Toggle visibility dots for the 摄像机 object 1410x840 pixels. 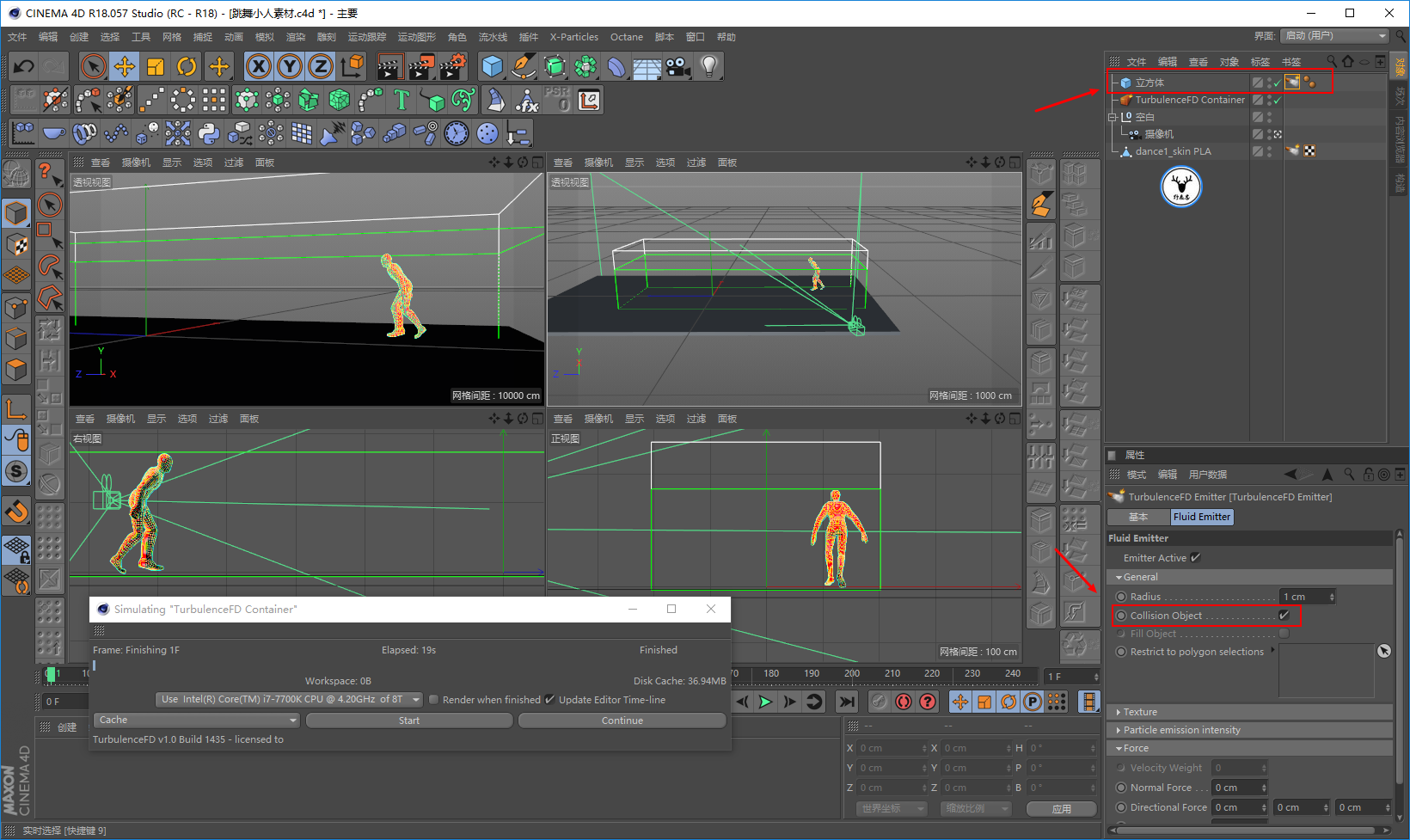(x=1270, y=134)
